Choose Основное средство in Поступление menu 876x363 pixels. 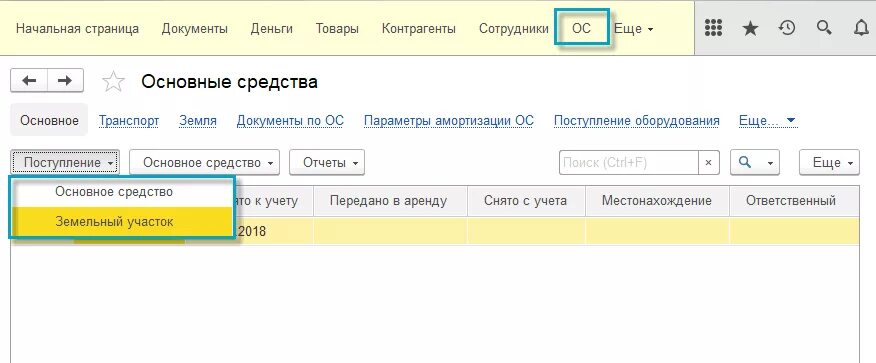(121, 192)
